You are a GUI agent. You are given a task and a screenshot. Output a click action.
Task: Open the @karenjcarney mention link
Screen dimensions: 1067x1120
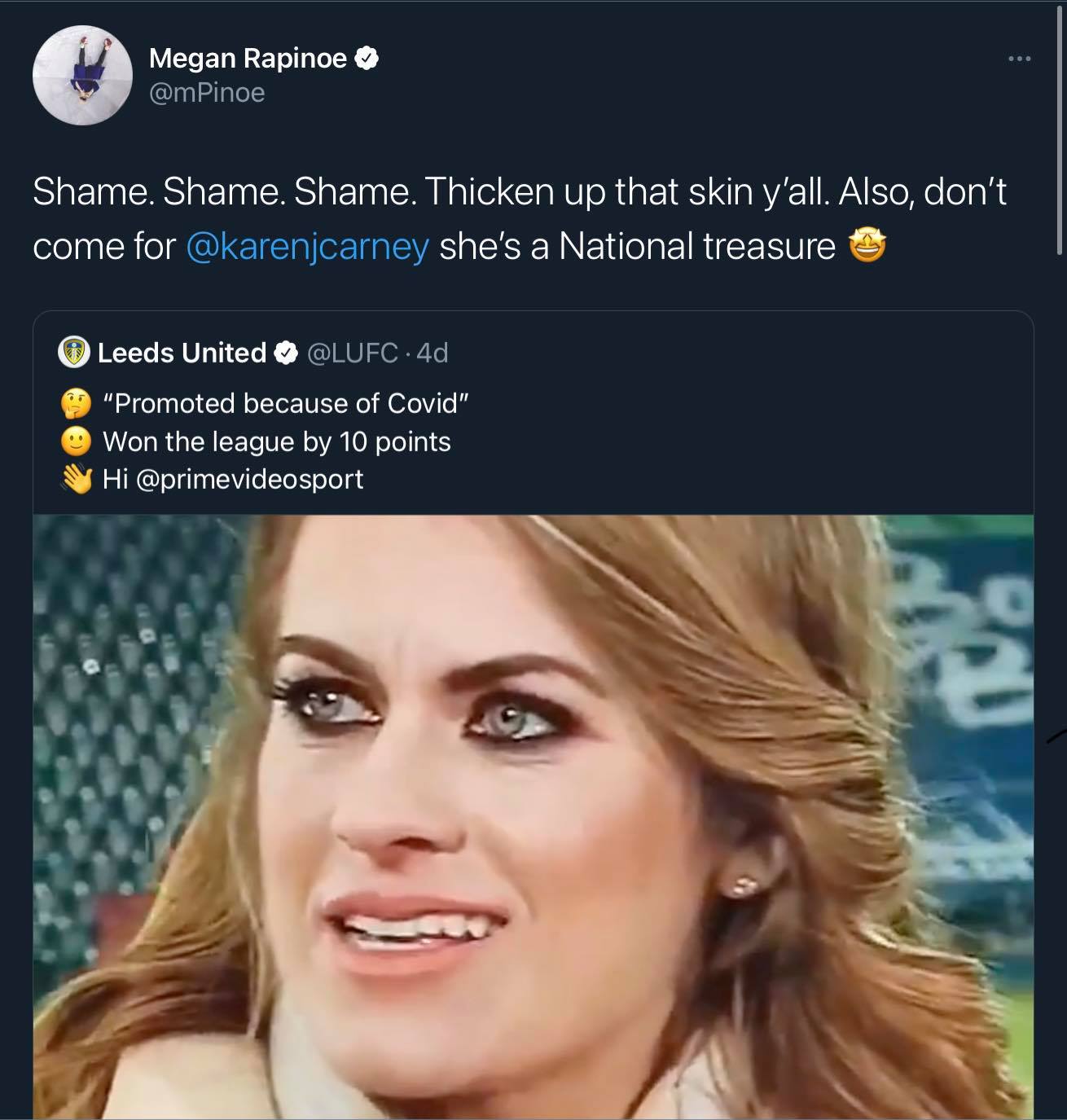tap(307, 247)
